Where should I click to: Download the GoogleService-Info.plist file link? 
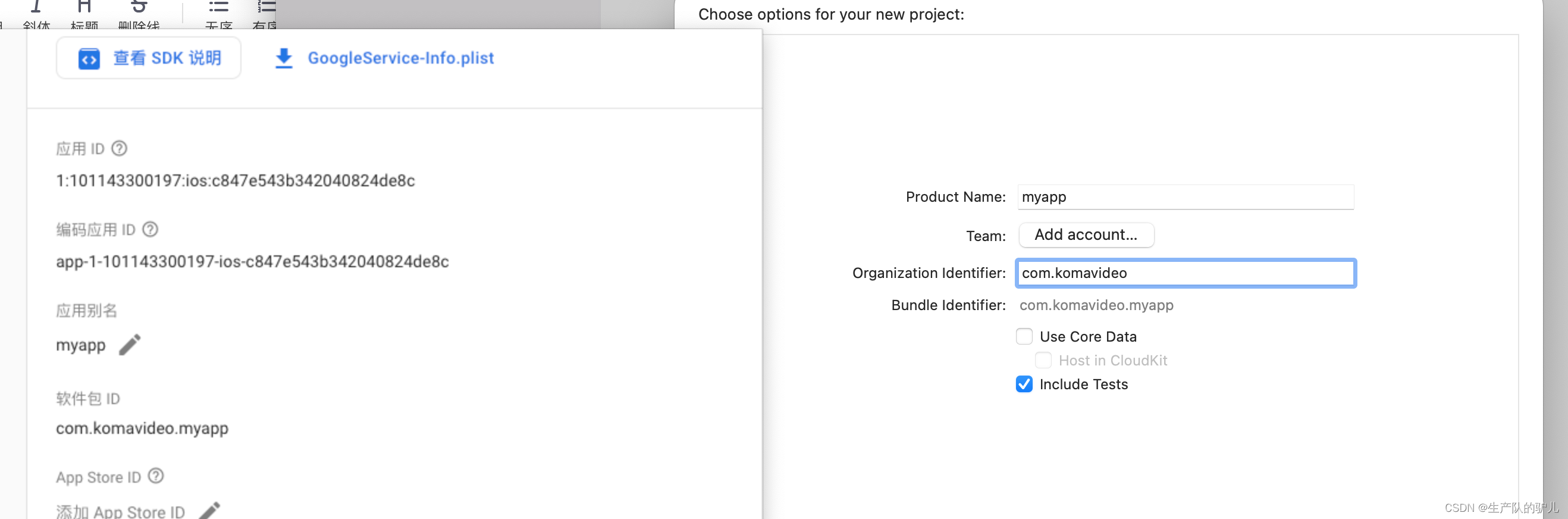coord(400,58)
